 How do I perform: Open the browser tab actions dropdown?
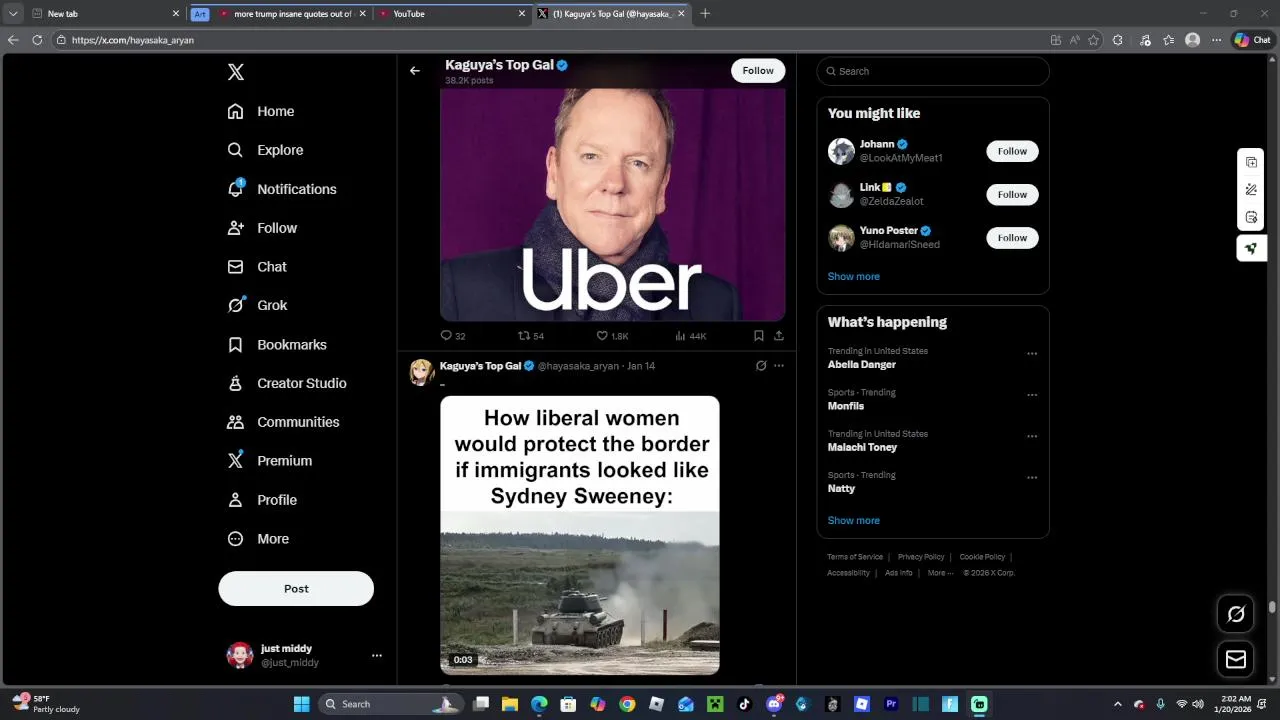coord(13,14)
